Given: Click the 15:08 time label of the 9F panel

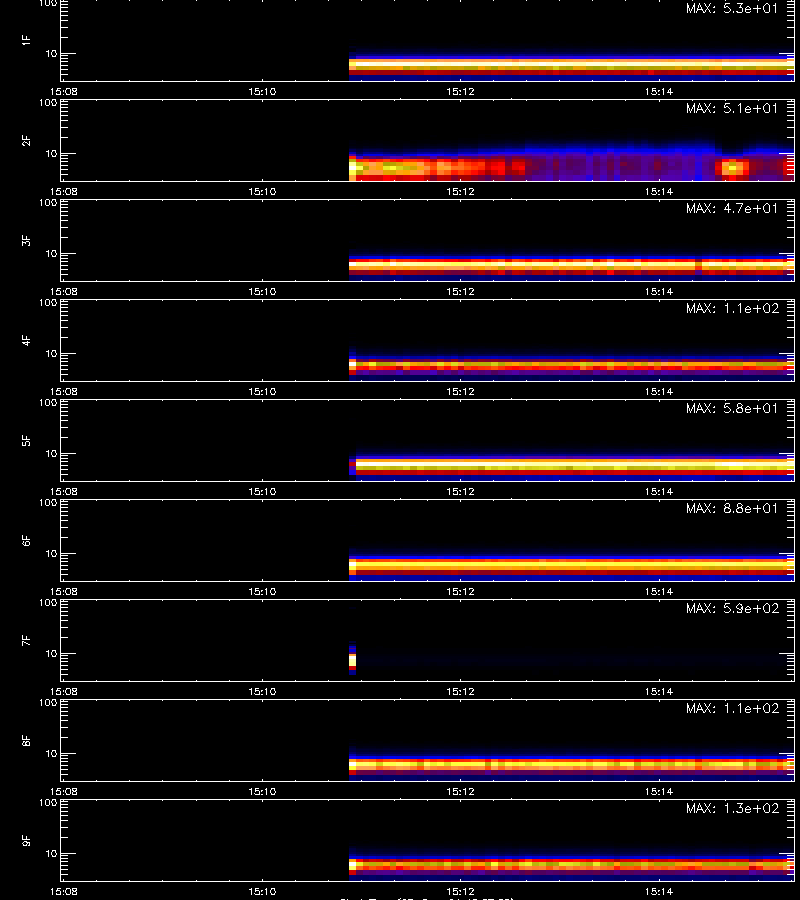Looking at the screenshot, I should [x=64, y=891].
